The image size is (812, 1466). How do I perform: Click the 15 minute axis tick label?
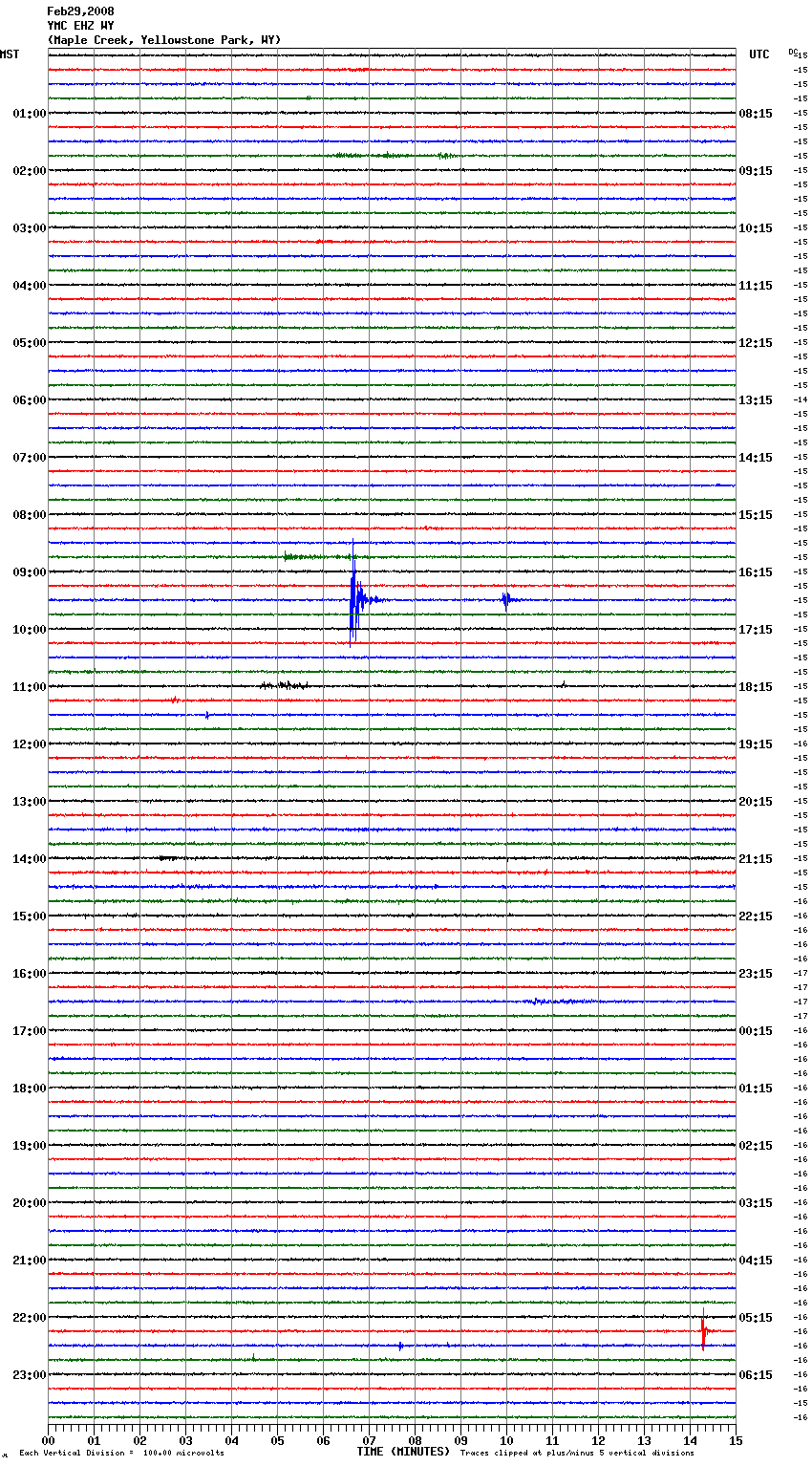(x=736, y=1440)
